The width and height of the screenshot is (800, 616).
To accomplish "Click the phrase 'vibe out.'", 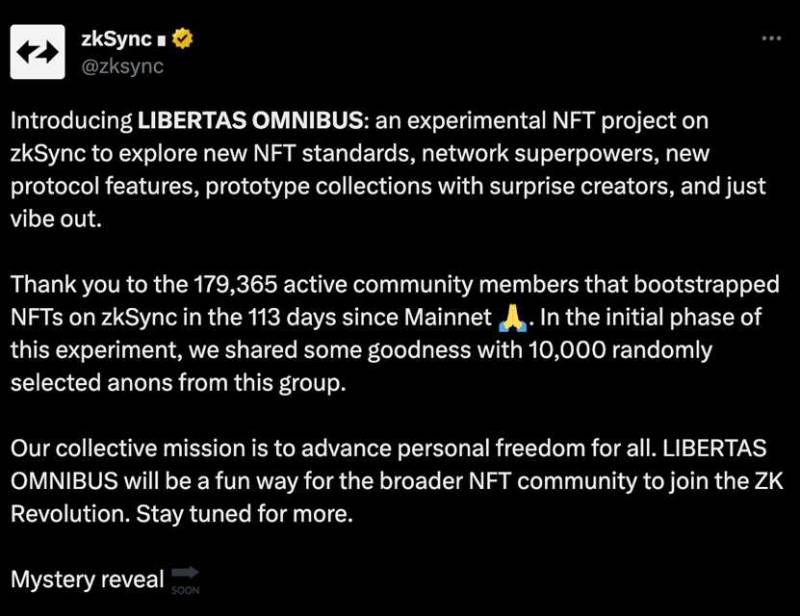I will [56, 219].
